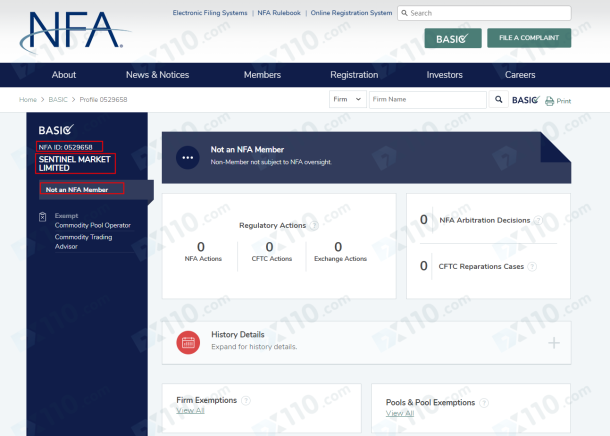Click the BASIC logo in the breadcrumb bar
610x436 pixels.
[526, 100]
